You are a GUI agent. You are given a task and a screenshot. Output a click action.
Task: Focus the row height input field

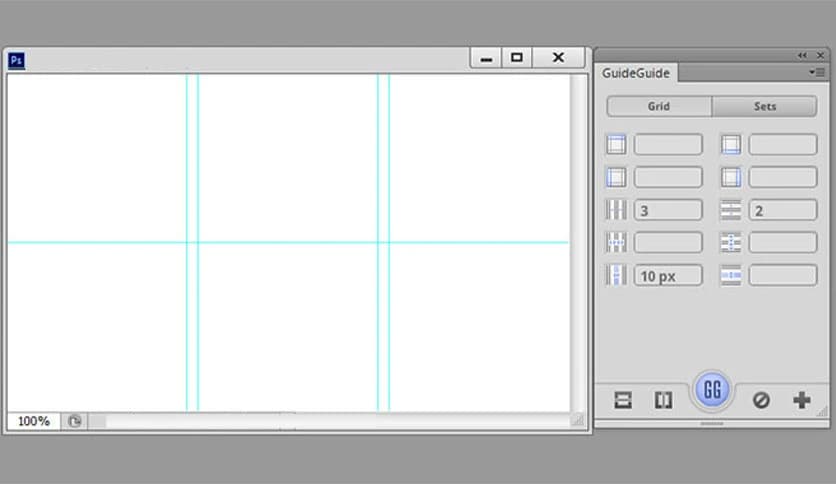coord(783,243)
